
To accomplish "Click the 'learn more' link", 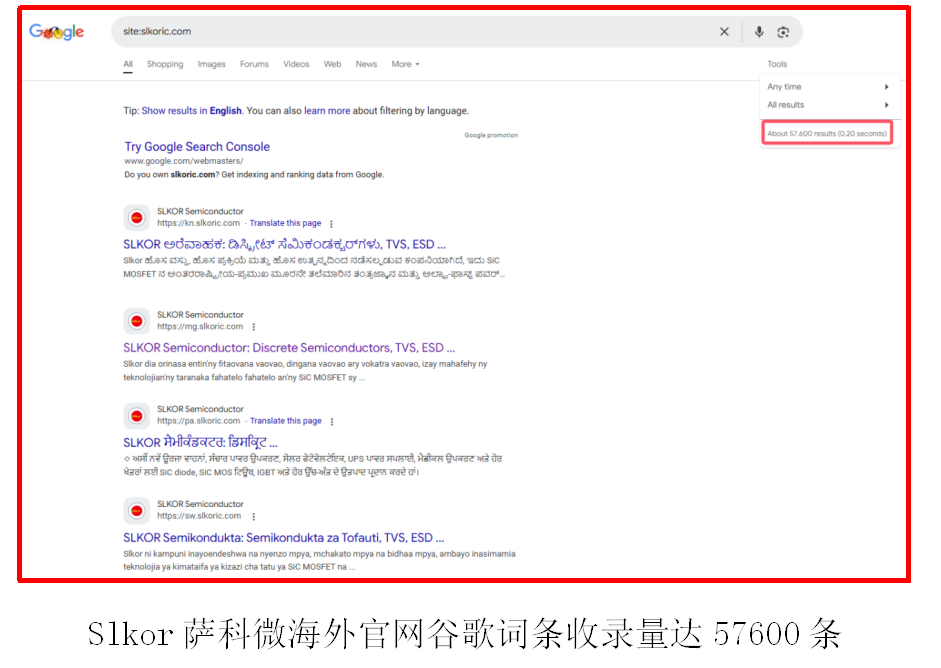I will [x=327, y=111].
